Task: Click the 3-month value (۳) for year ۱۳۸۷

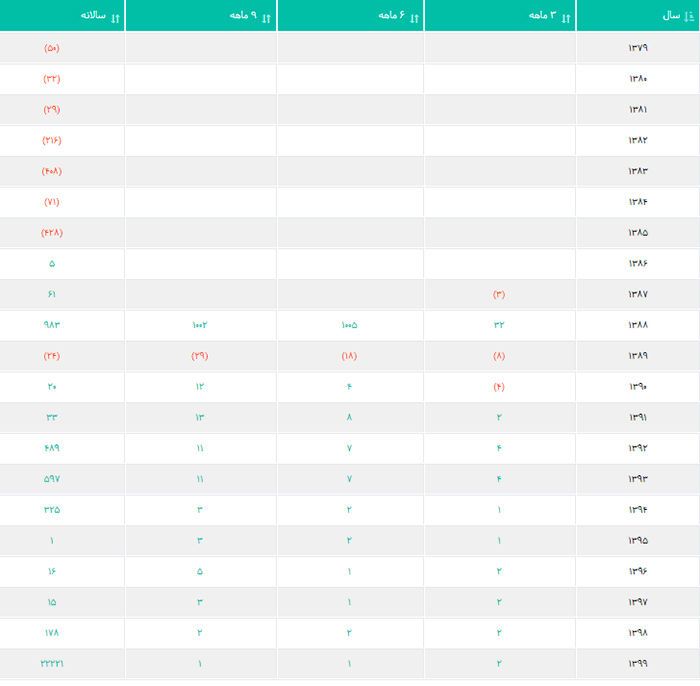Action: click(499, 294)
